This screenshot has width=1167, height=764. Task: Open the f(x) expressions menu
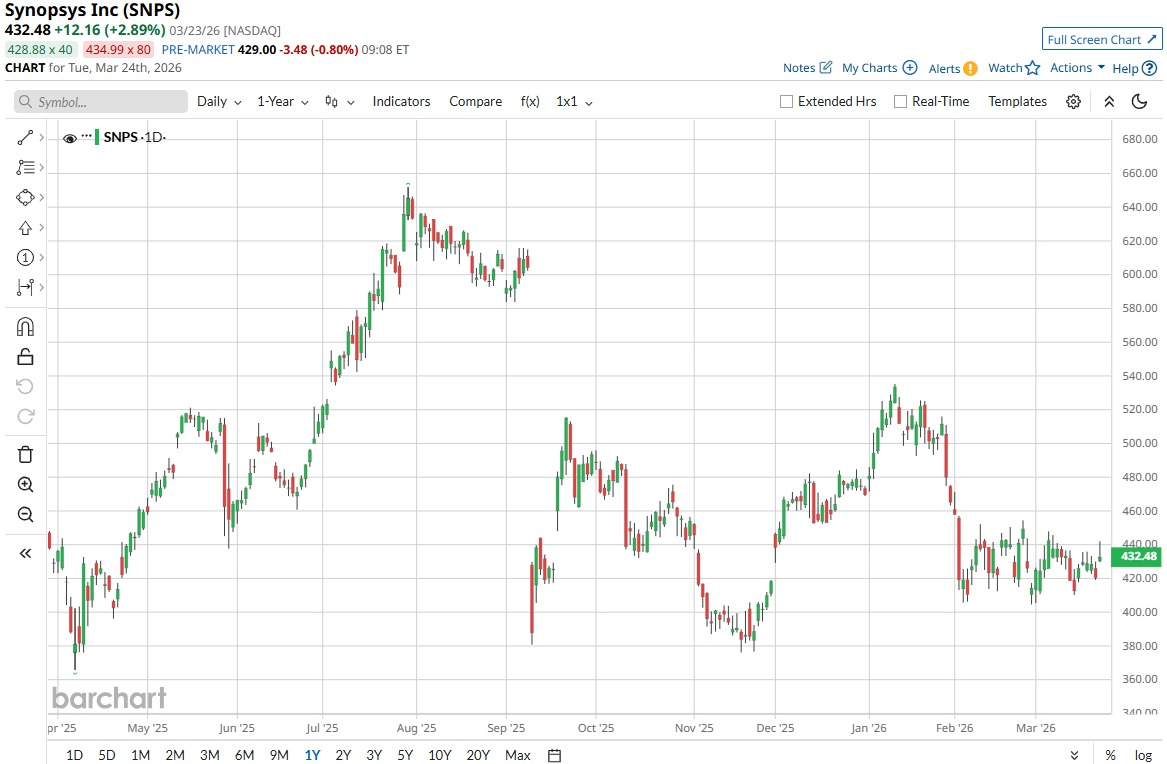530,102
